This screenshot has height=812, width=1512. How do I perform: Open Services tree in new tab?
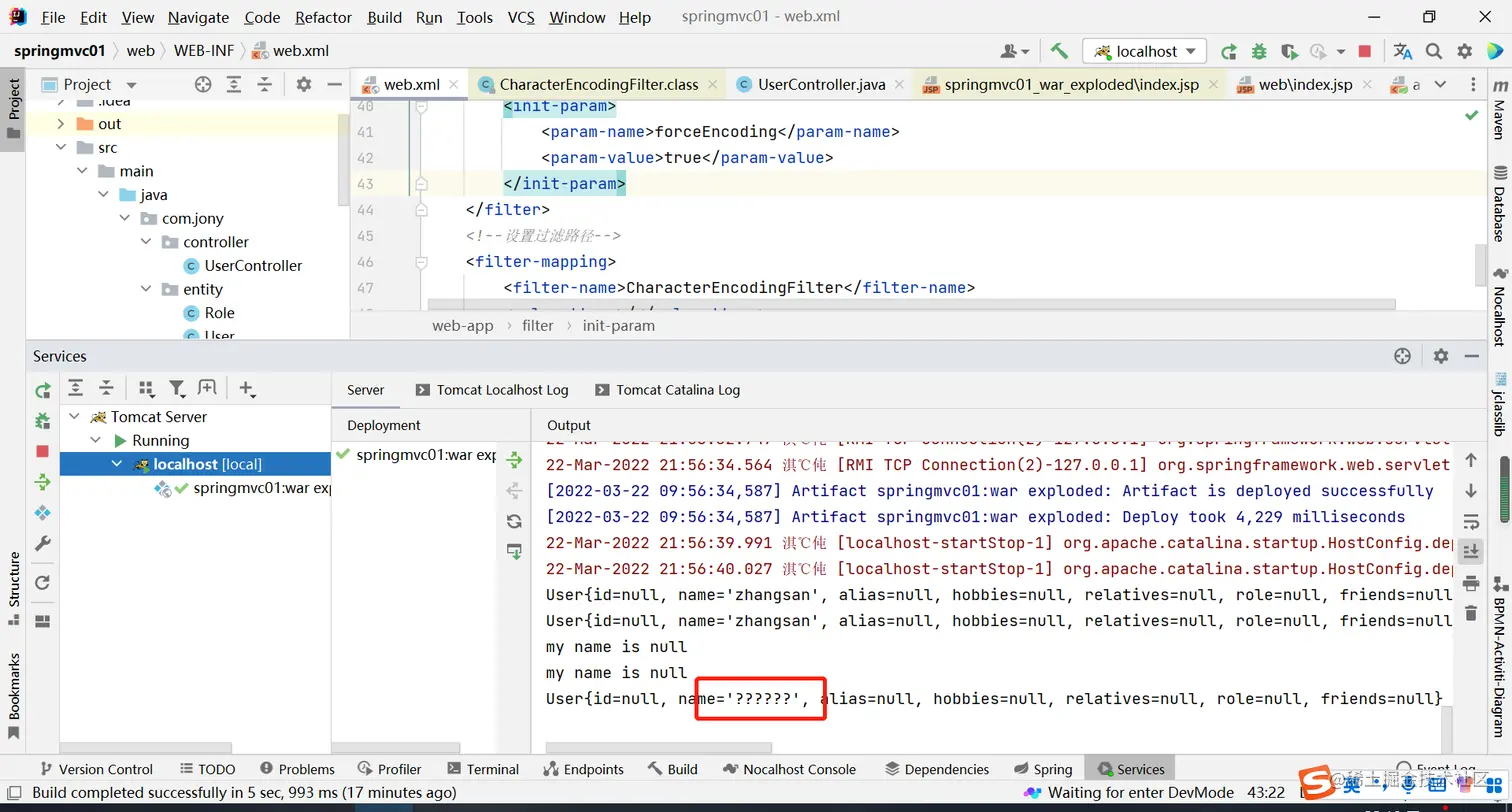[207, 388]
